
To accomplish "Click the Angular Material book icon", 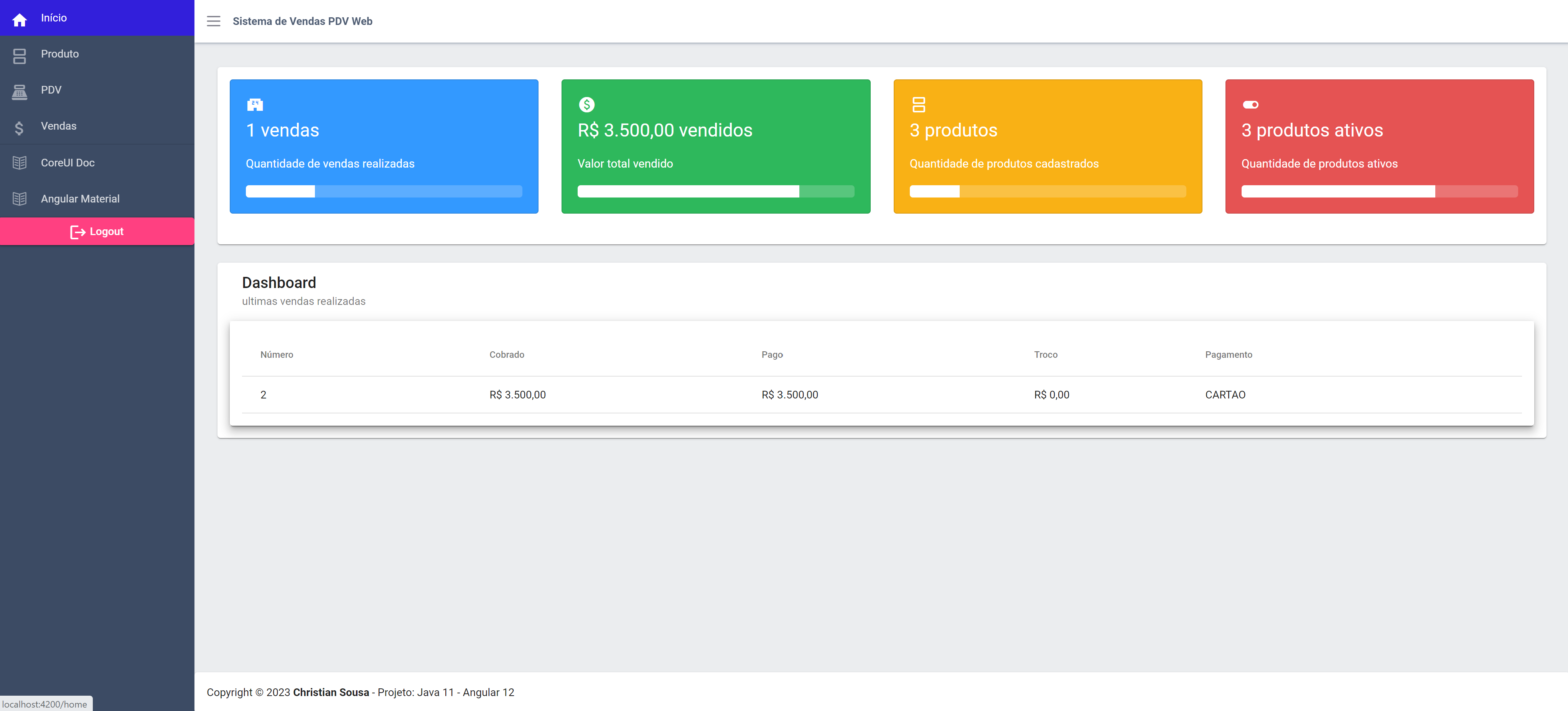I will pos(20,198).
